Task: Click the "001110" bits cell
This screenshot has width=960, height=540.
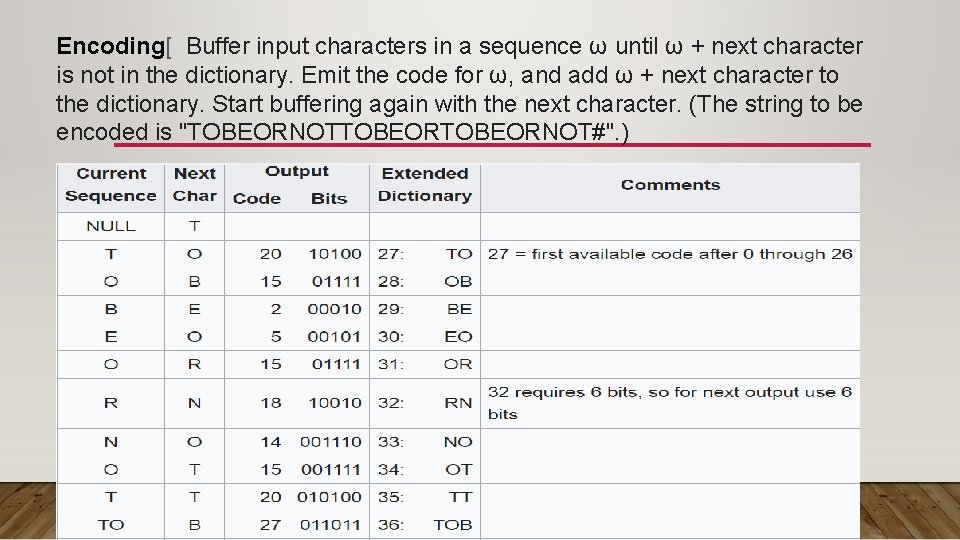Action: coord(330,441)
